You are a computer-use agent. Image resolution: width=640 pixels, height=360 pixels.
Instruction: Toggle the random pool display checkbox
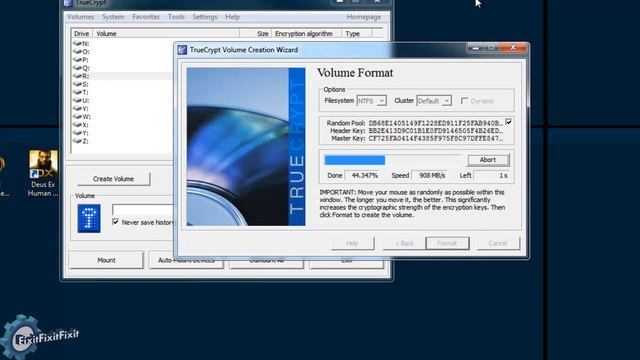(x=508, y=122)
